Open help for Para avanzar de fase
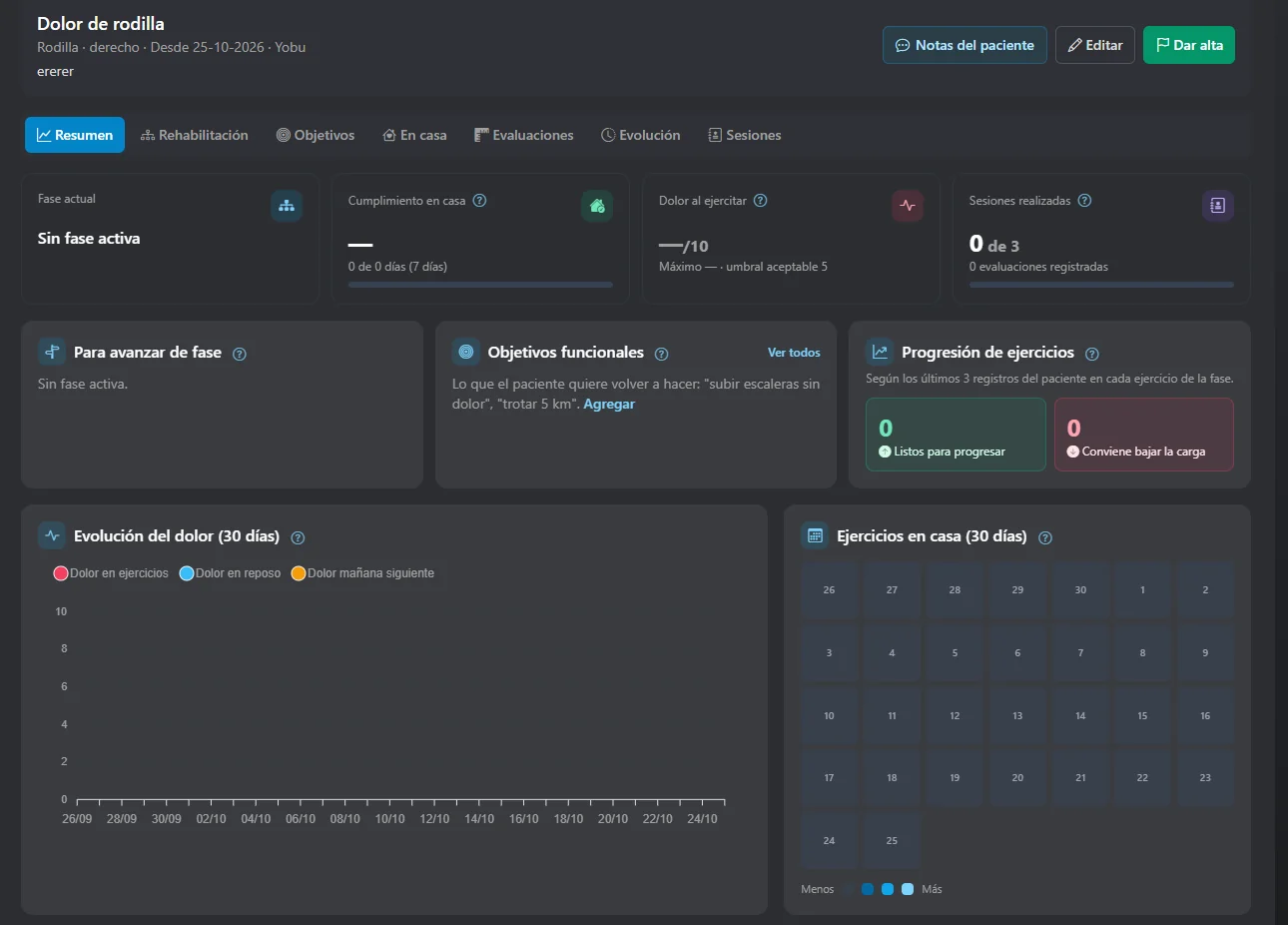This screenshot has height=925, width=1288. 240,354
